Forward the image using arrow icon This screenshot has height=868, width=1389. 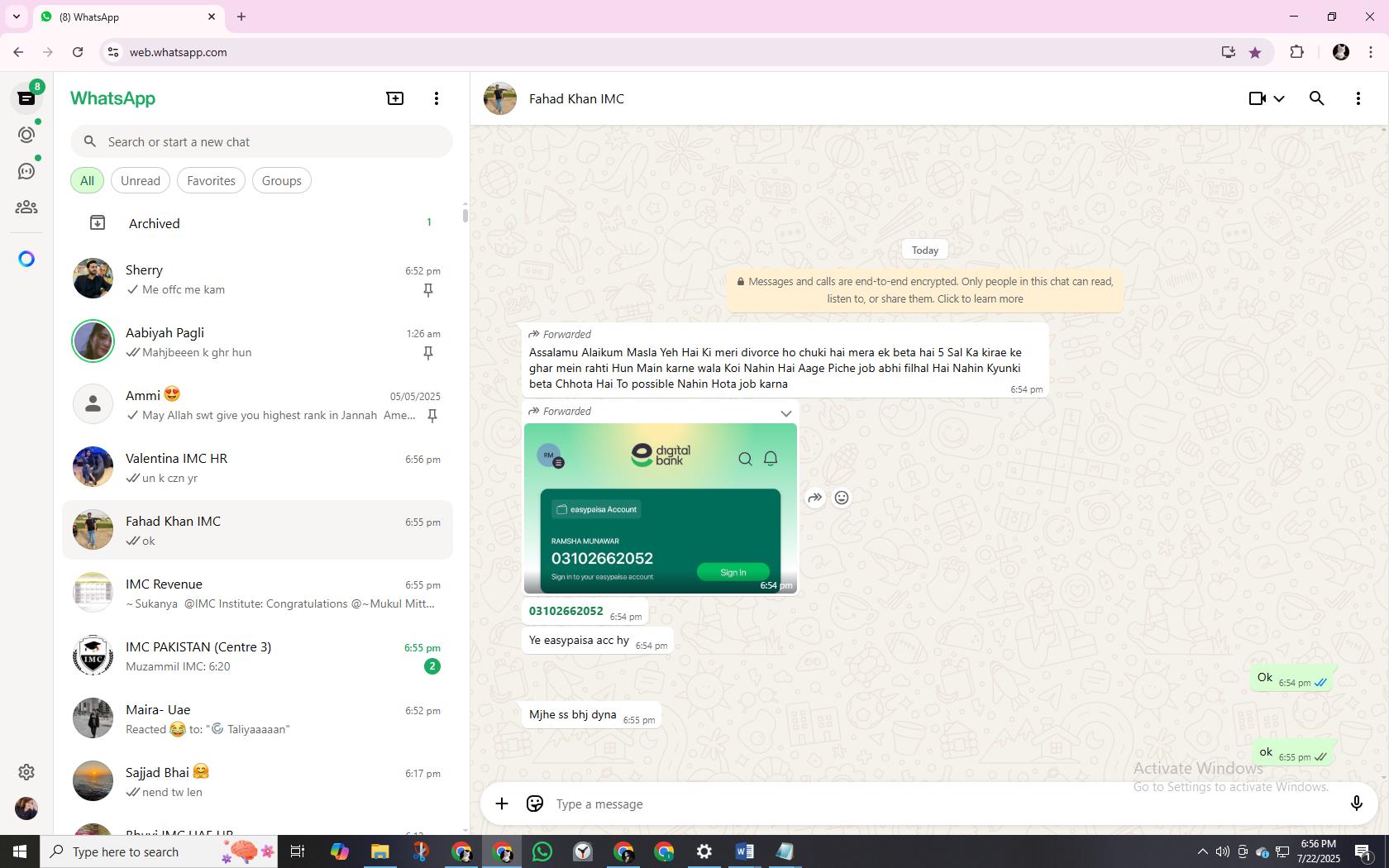coord(815,498)
